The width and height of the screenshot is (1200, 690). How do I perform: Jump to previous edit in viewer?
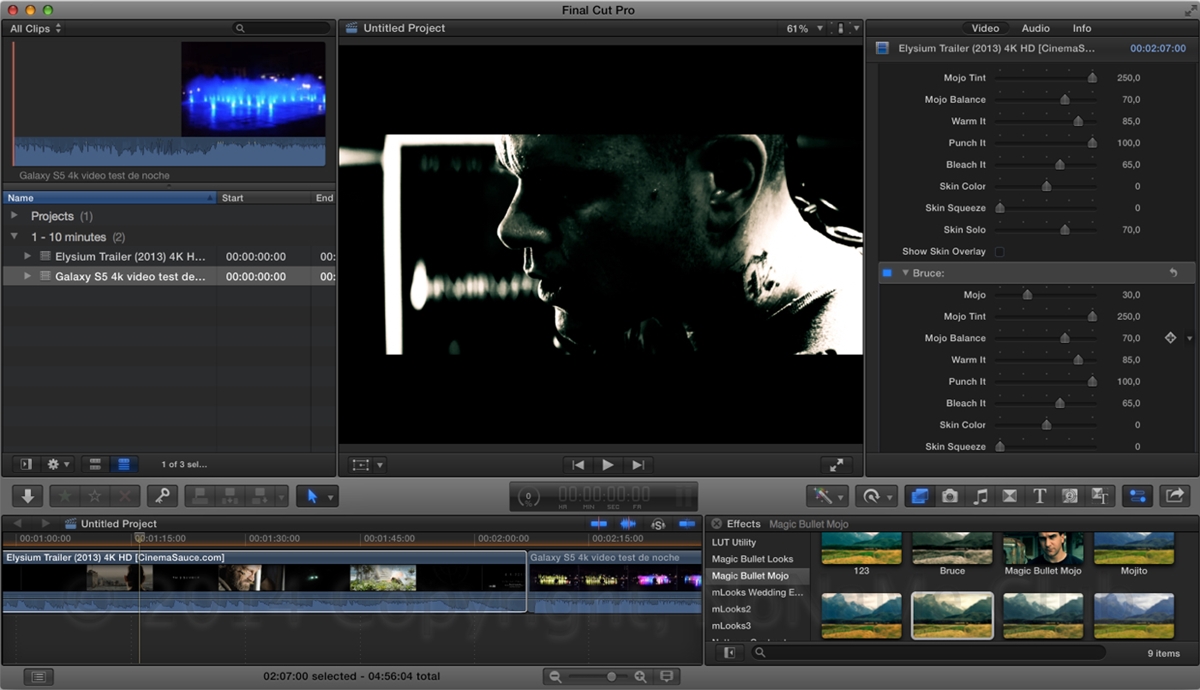pyautogui.click(x=577, y=465)
